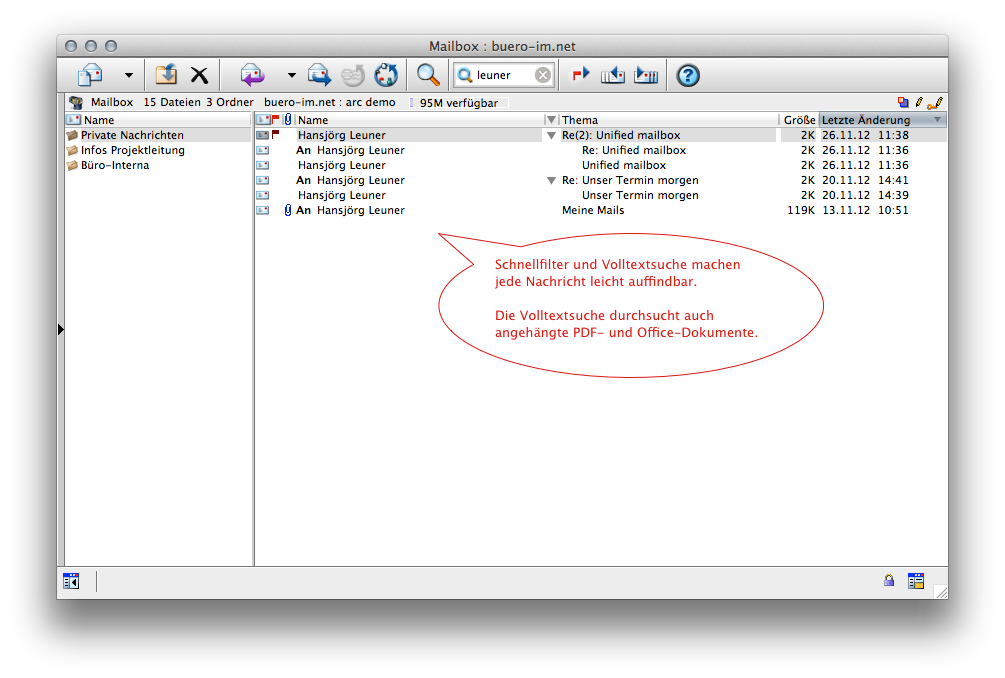Collapse the Re: Unser Termin morgen thread

coord(550,181)
